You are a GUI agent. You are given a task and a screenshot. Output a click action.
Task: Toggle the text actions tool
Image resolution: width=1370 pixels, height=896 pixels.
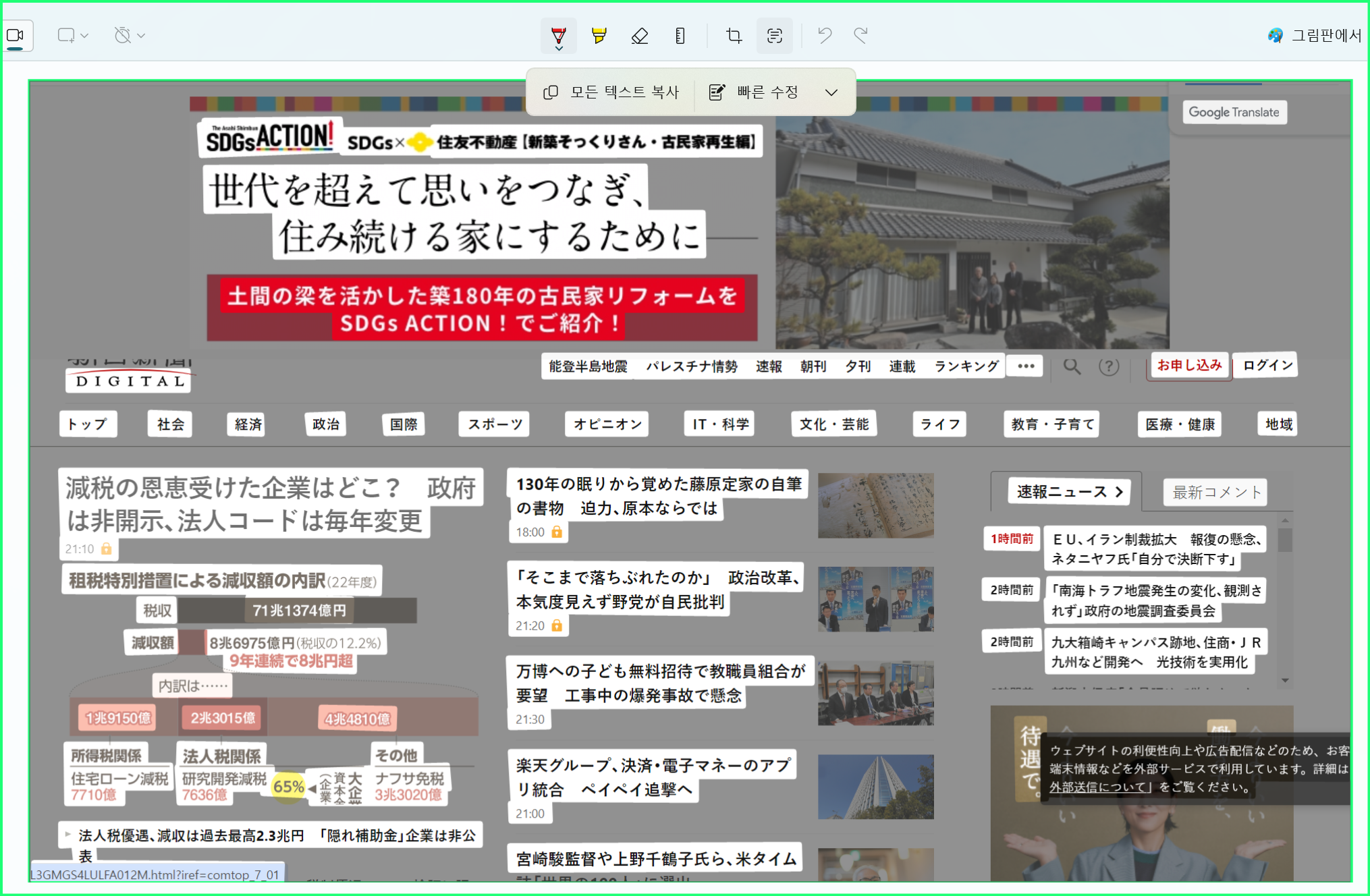[774, 35]
